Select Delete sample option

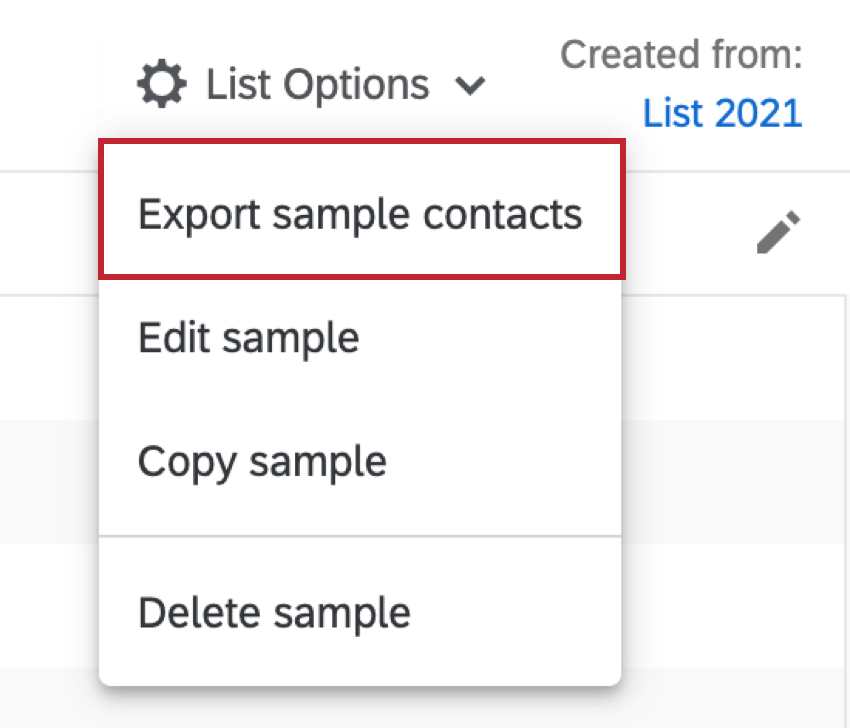(360, 613)
